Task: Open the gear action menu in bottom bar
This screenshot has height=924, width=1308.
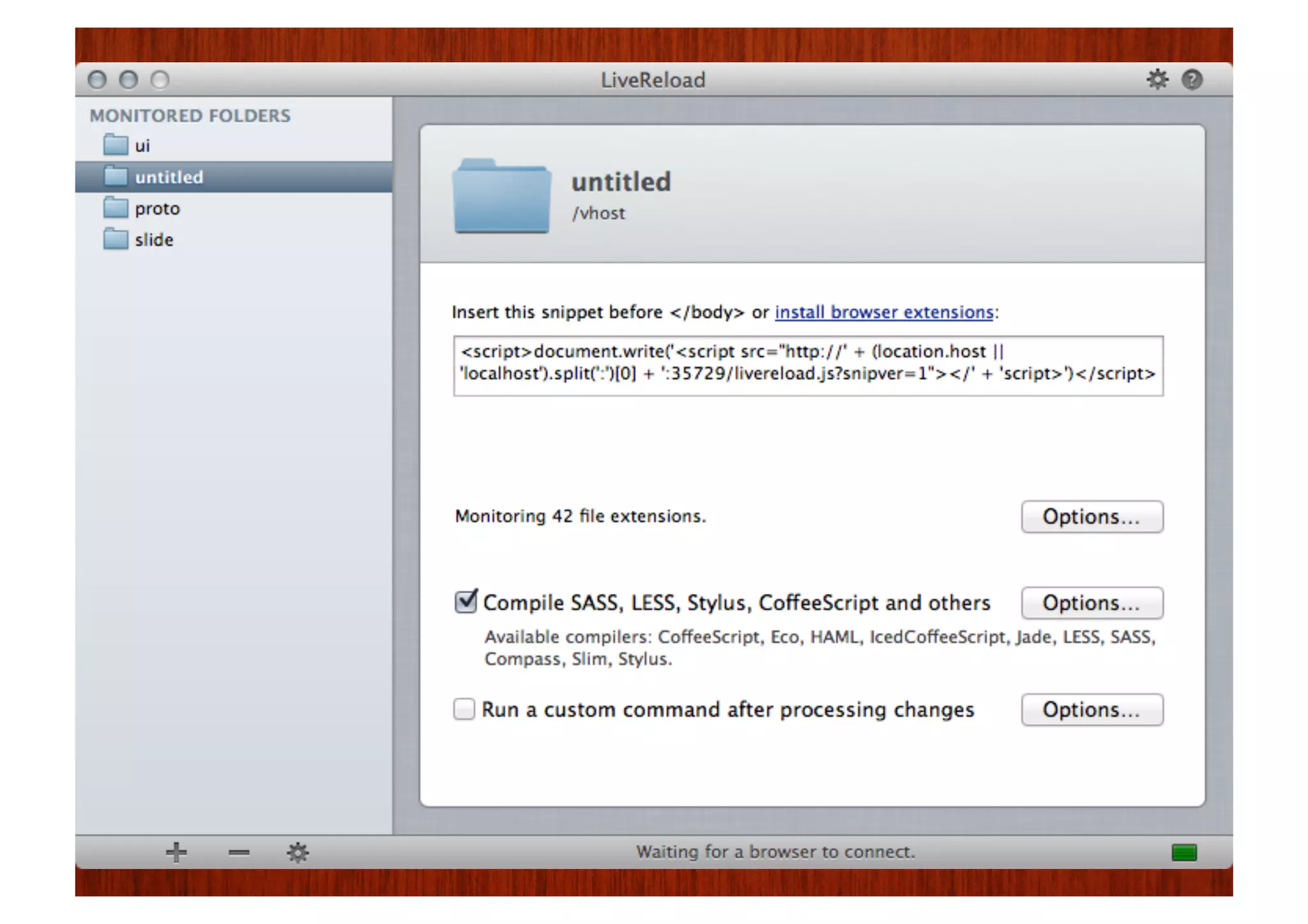Action: (298, 852)
